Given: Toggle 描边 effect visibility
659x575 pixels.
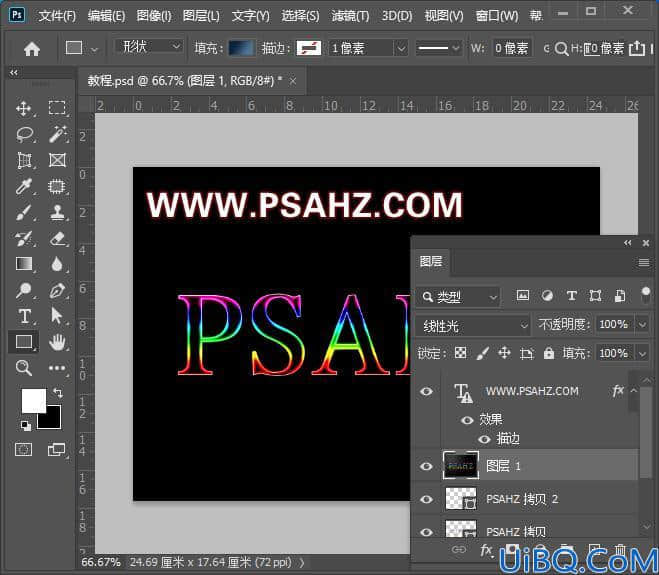Looking at the screenshot, I should pyautogui.click(x=484, y=439).
